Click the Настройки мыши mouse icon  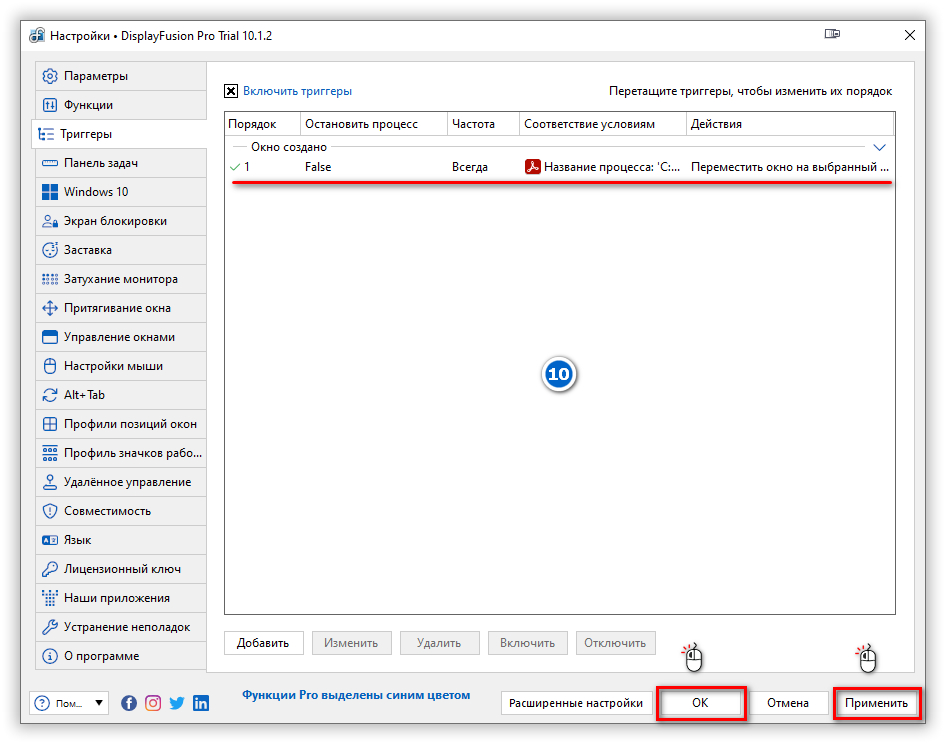click(49, 366)
